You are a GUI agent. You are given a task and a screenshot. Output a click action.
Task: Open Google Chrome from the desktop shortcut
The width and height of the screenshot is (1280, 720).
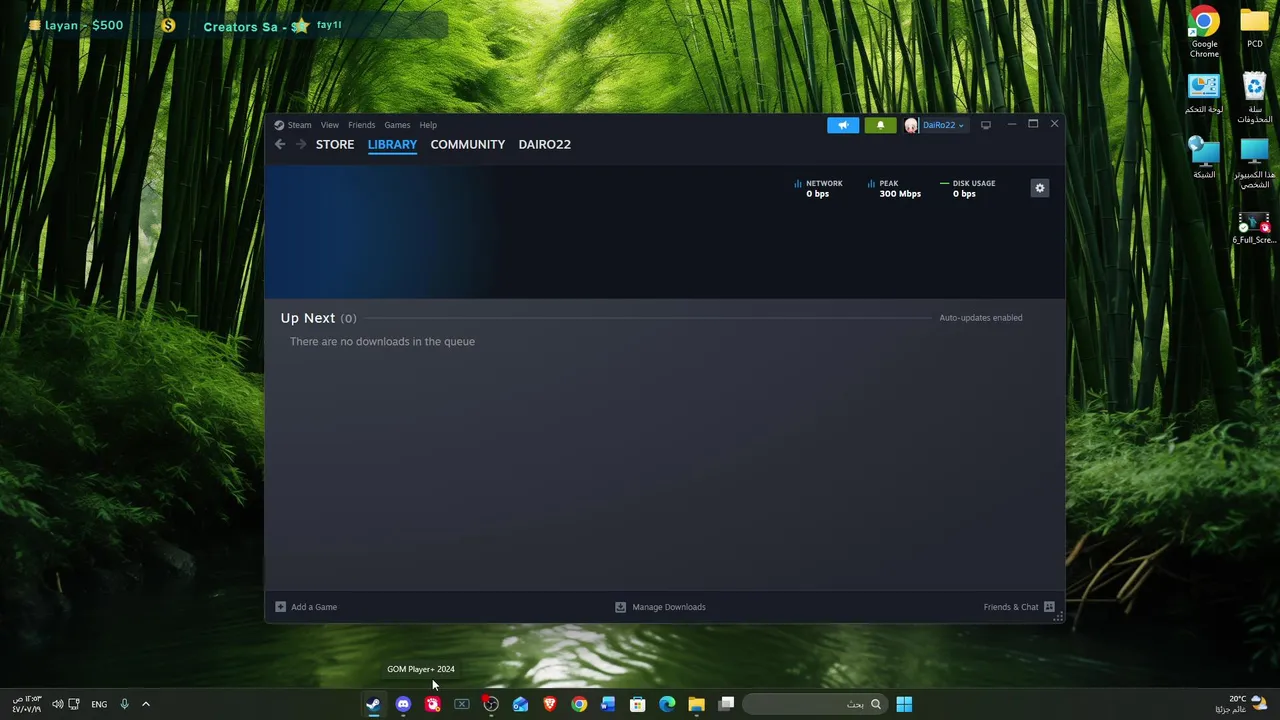pos(1204,33)
